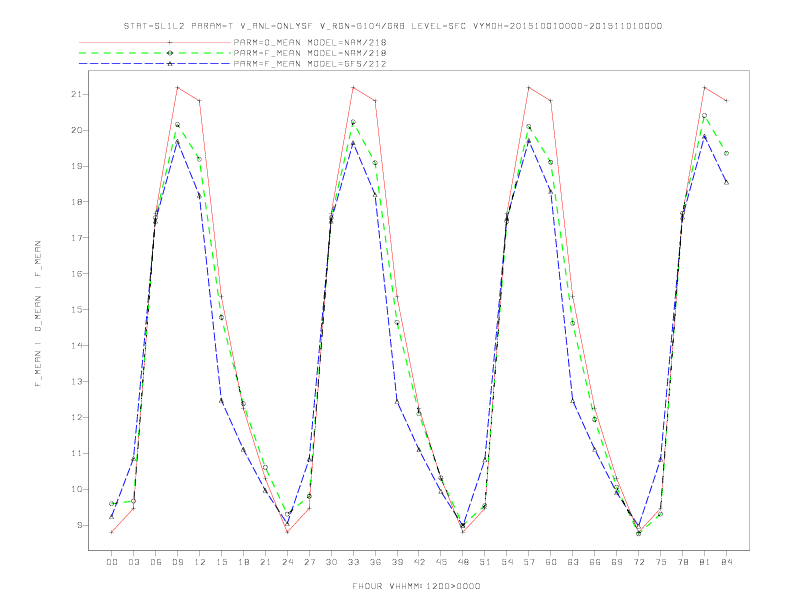The height and width of the screenshot is (612, 792).
Task: Click x-axis tick label 54
Action: [x=507, y=562]
